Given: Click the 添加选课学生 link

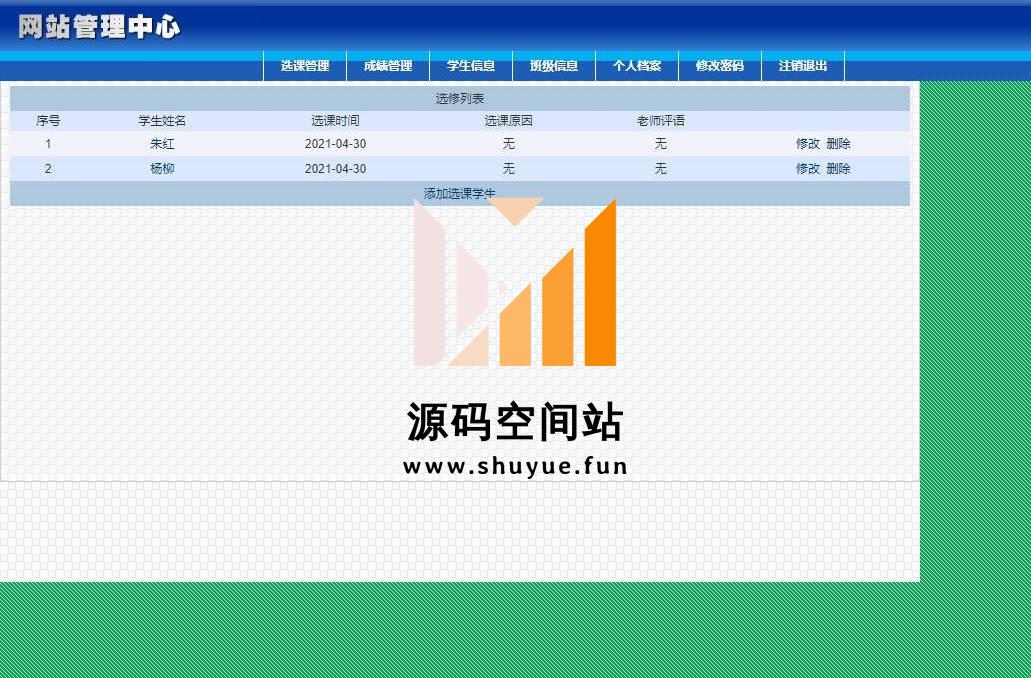Looking at the screenshot, I should [460, 193].
